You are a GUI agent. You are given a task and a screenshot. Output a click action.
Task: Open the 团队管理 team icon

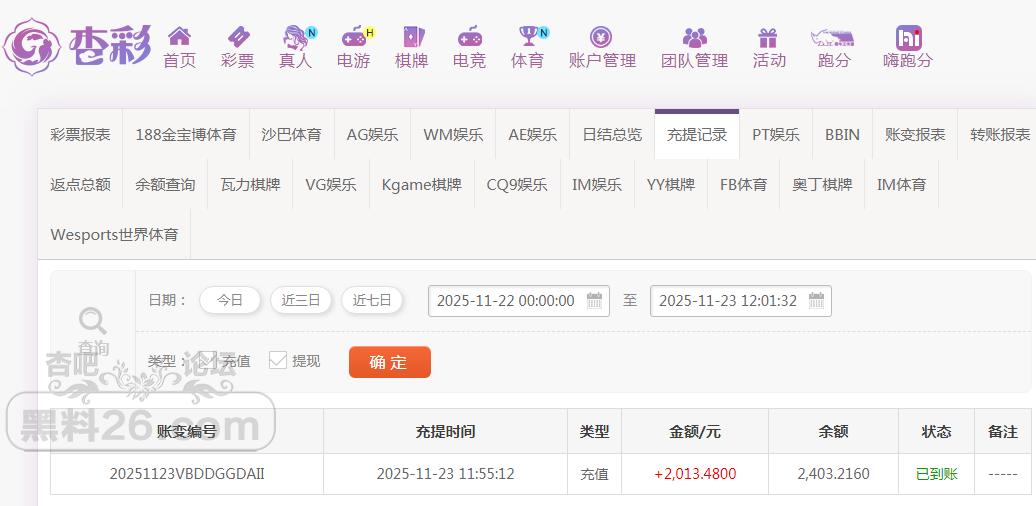(694, 38)
